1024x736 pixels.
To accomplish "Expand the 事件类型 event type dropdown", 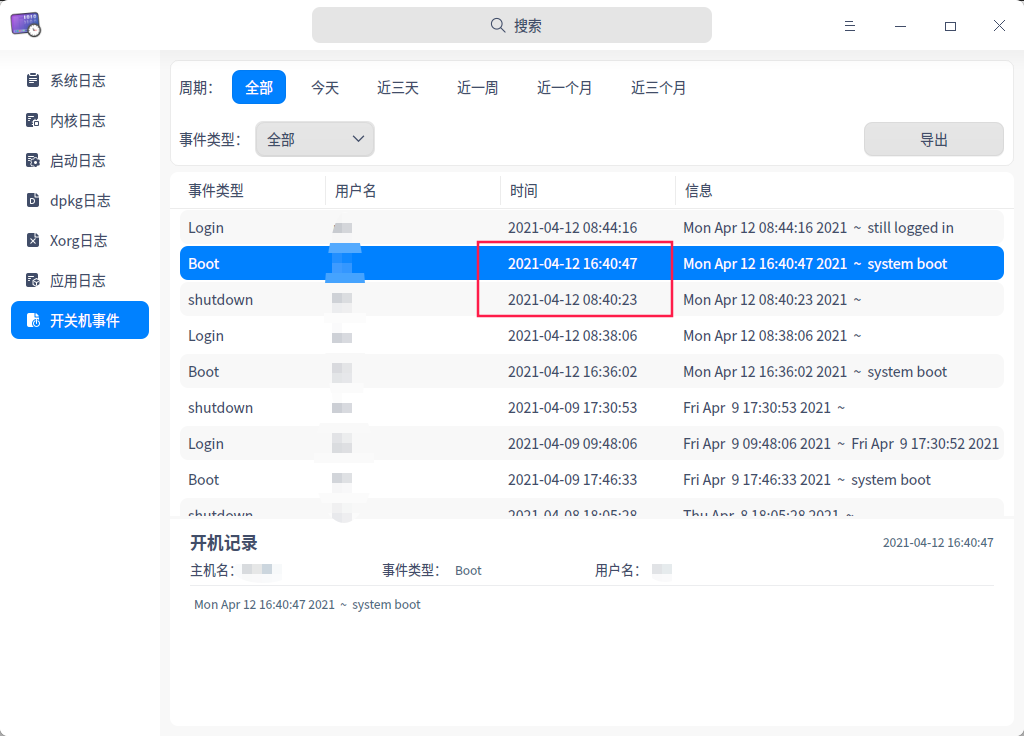I will tap(315, 140).
